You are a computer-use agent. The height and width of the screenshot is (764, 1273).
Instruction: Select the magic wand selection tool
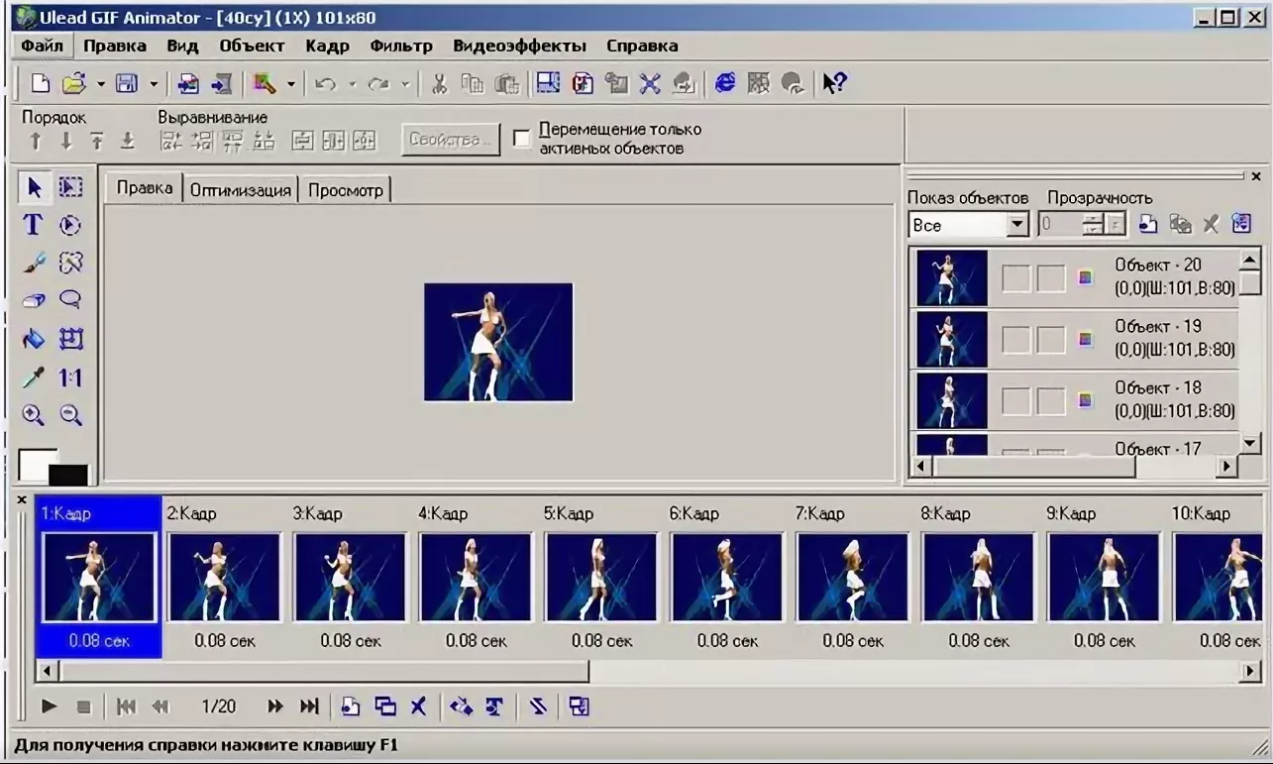pos(69,264)
